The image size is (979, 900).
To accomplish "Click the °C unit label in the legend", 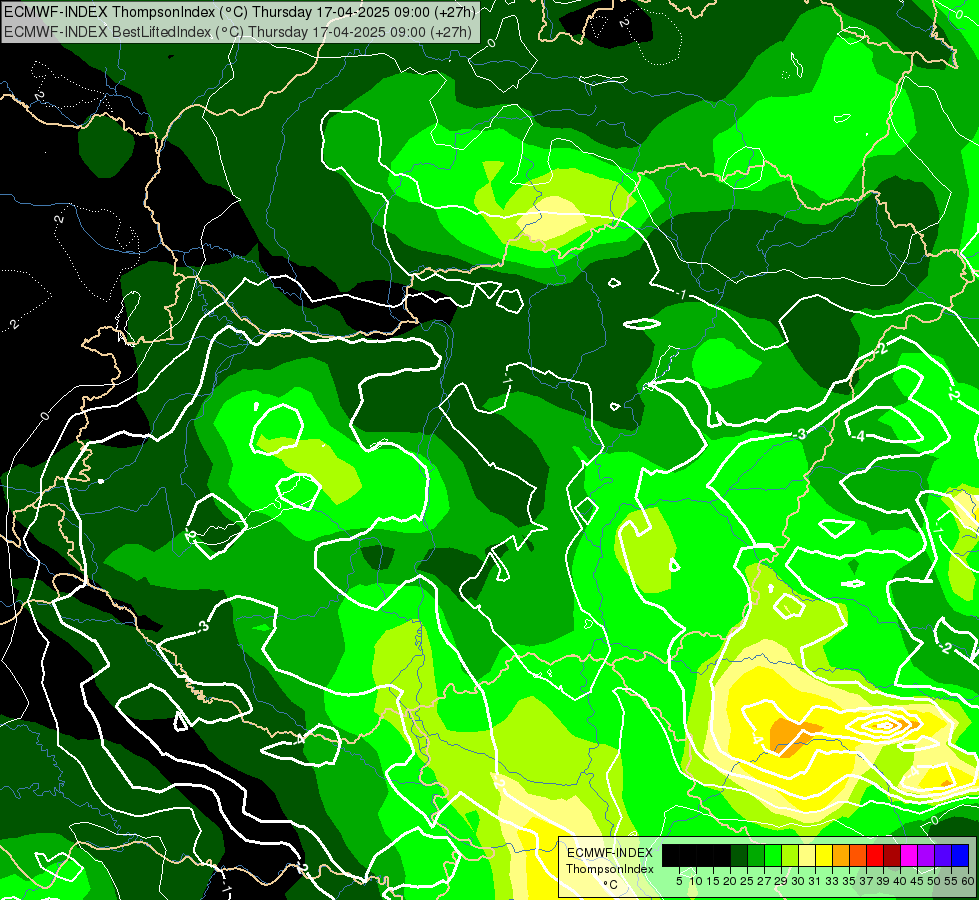I will coord(610,885).
